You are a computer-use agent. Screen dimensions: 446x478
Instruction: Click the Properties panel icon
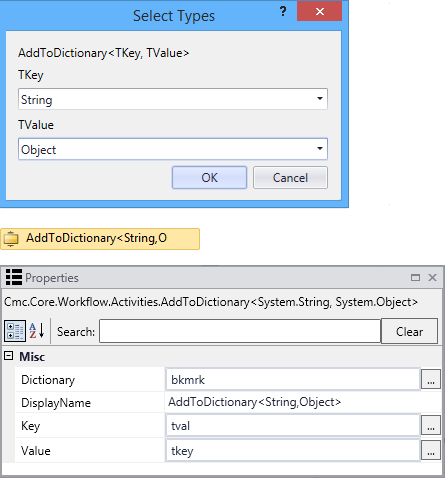(14, 277)
